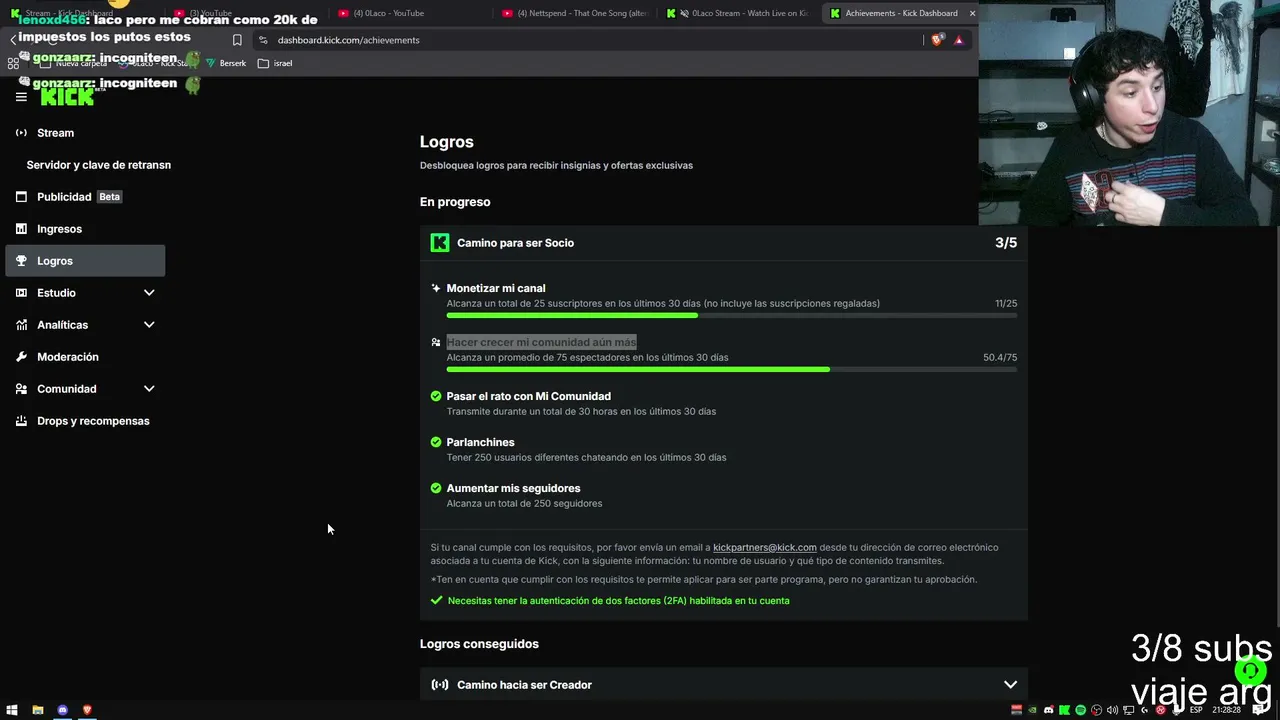Click the taskbar clock showing 21:28:28
The image size is (1280, 720).
1226,710
